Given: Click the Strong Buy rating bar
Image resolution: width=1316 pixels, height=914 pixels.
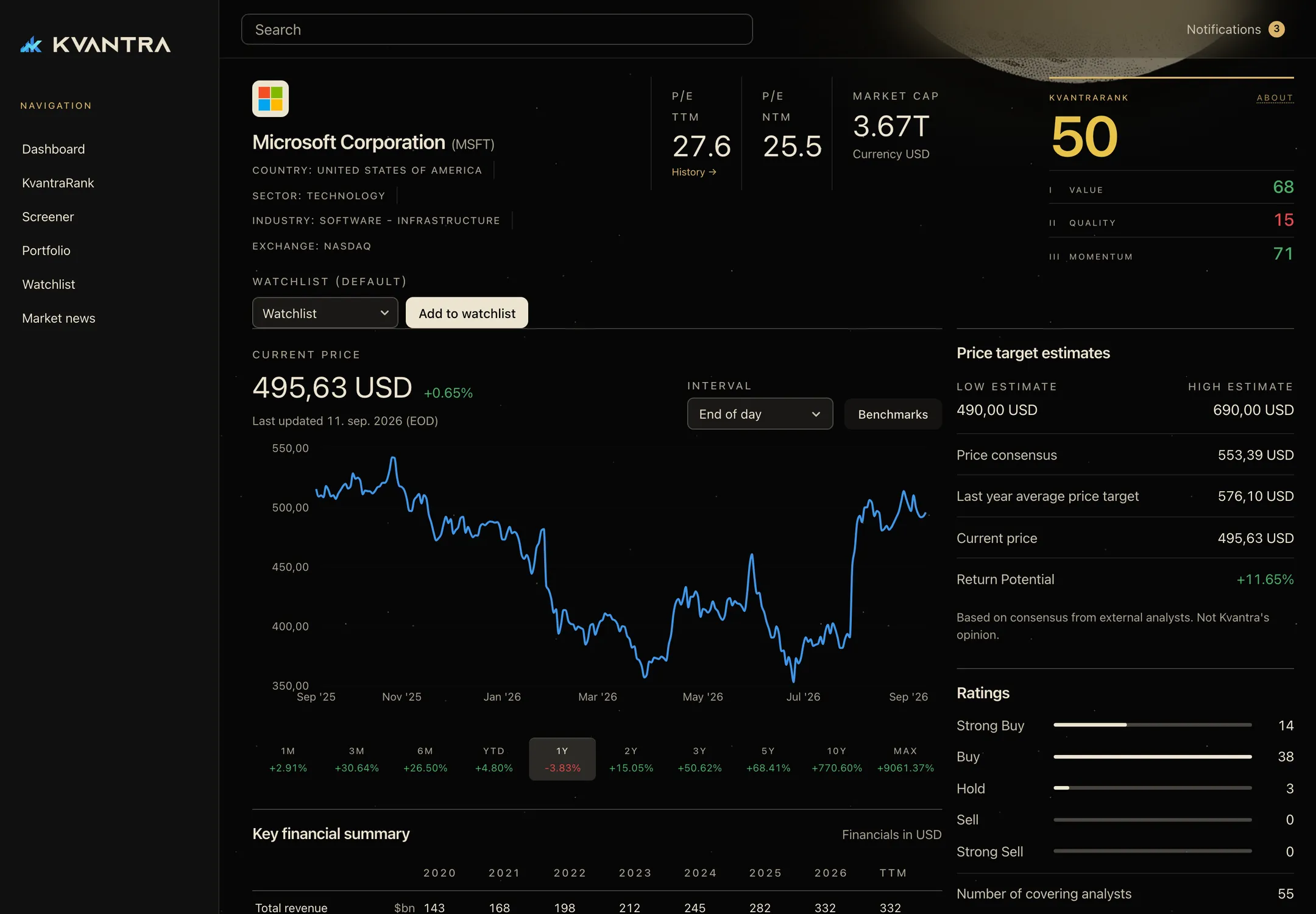Looking at the screenshot, I should pos(1152,725).
